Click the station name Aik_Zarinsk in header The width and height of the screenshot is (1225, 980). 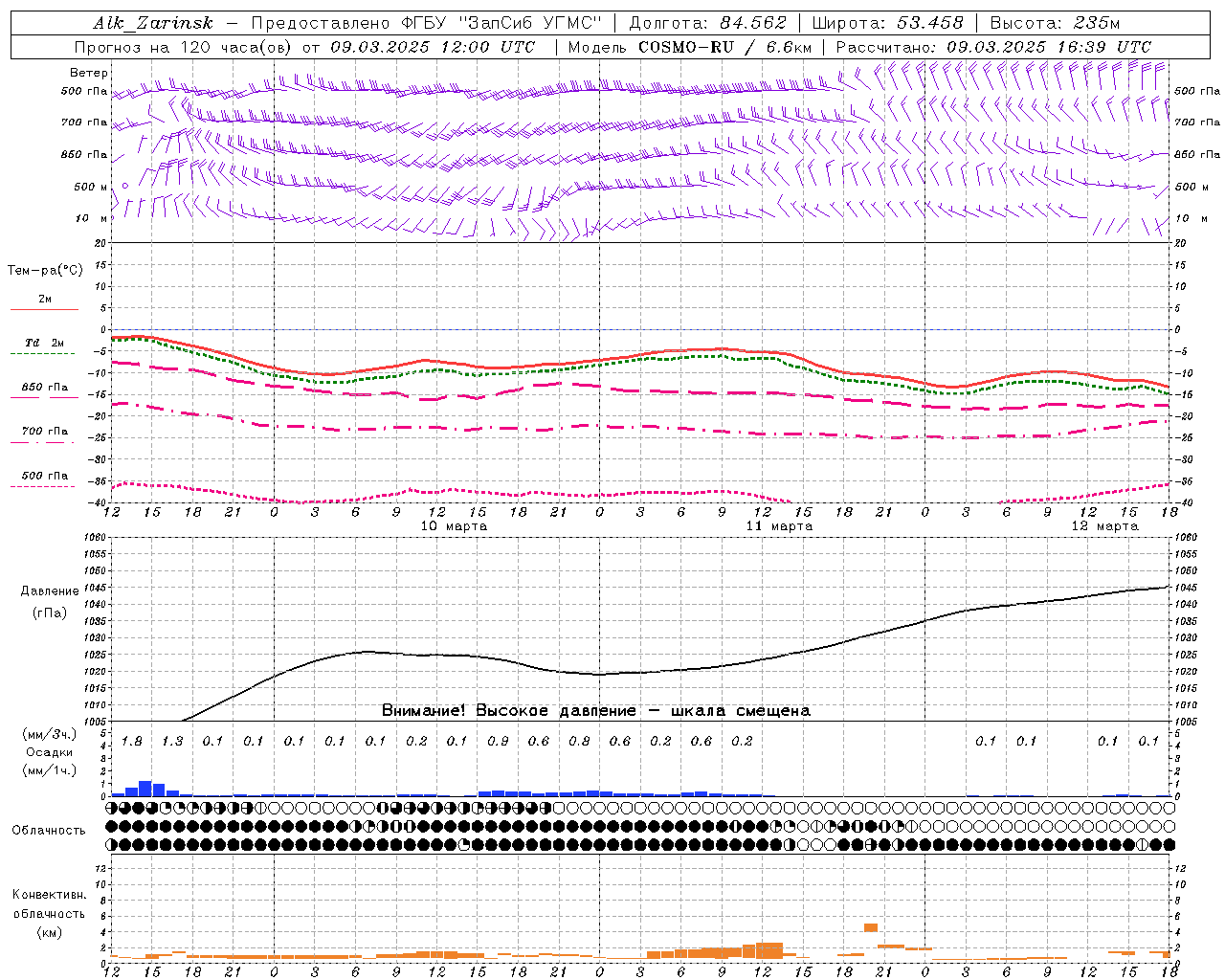tap(153, 23)
